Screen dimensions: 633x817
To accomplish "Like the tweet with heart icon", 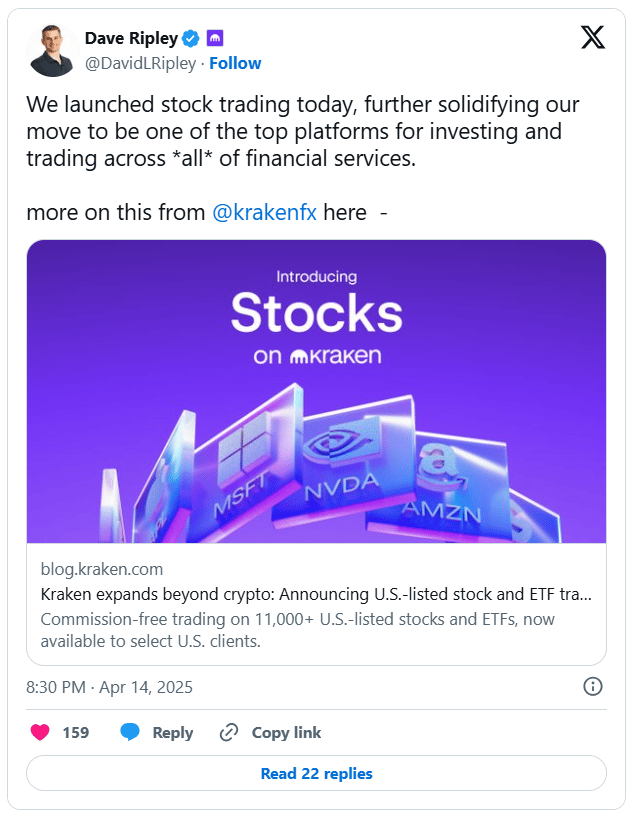I will (x=40, y=732).
